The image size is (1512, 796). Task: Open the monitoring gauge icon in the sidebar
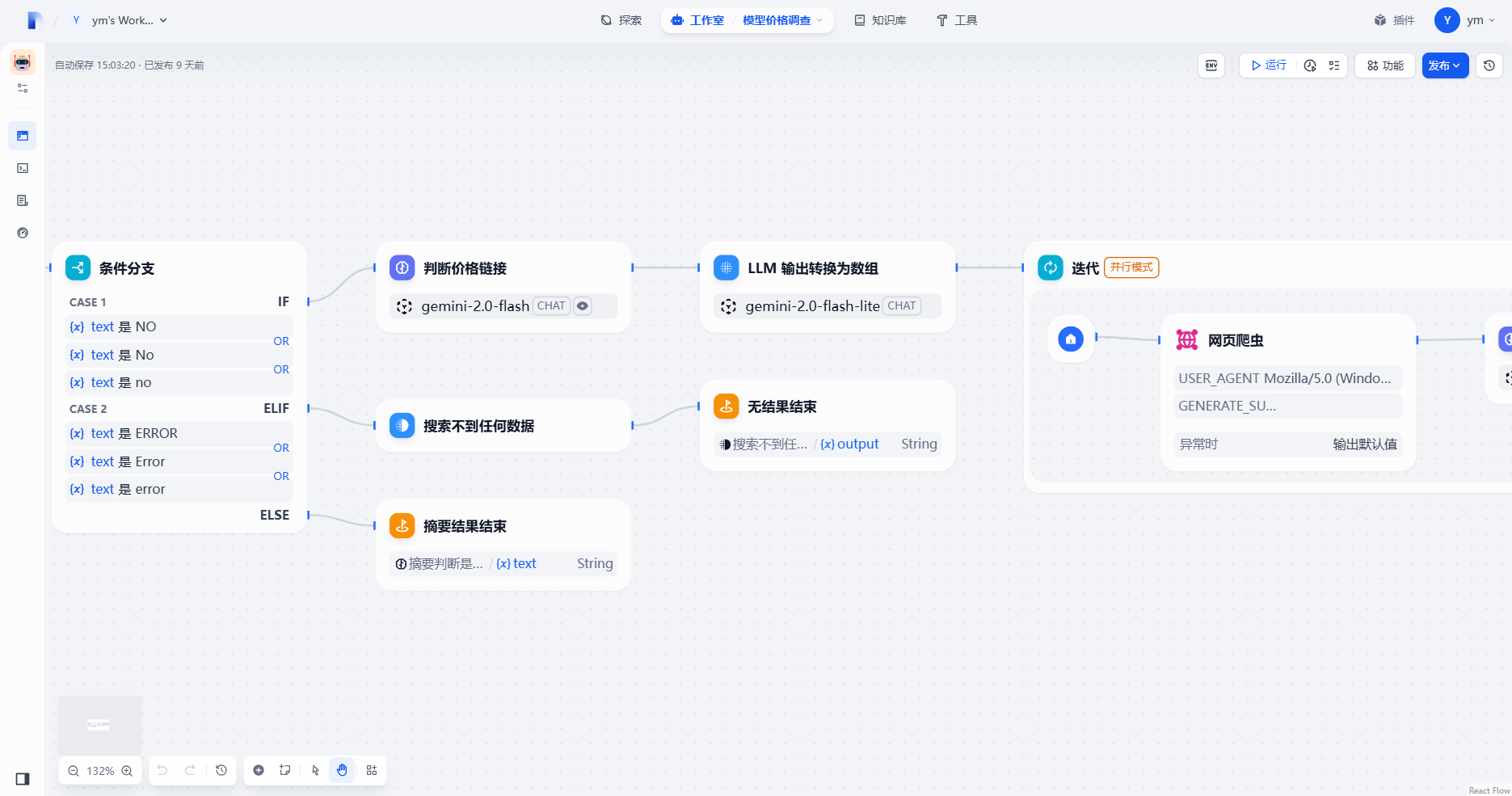click(x=23, y=233)
